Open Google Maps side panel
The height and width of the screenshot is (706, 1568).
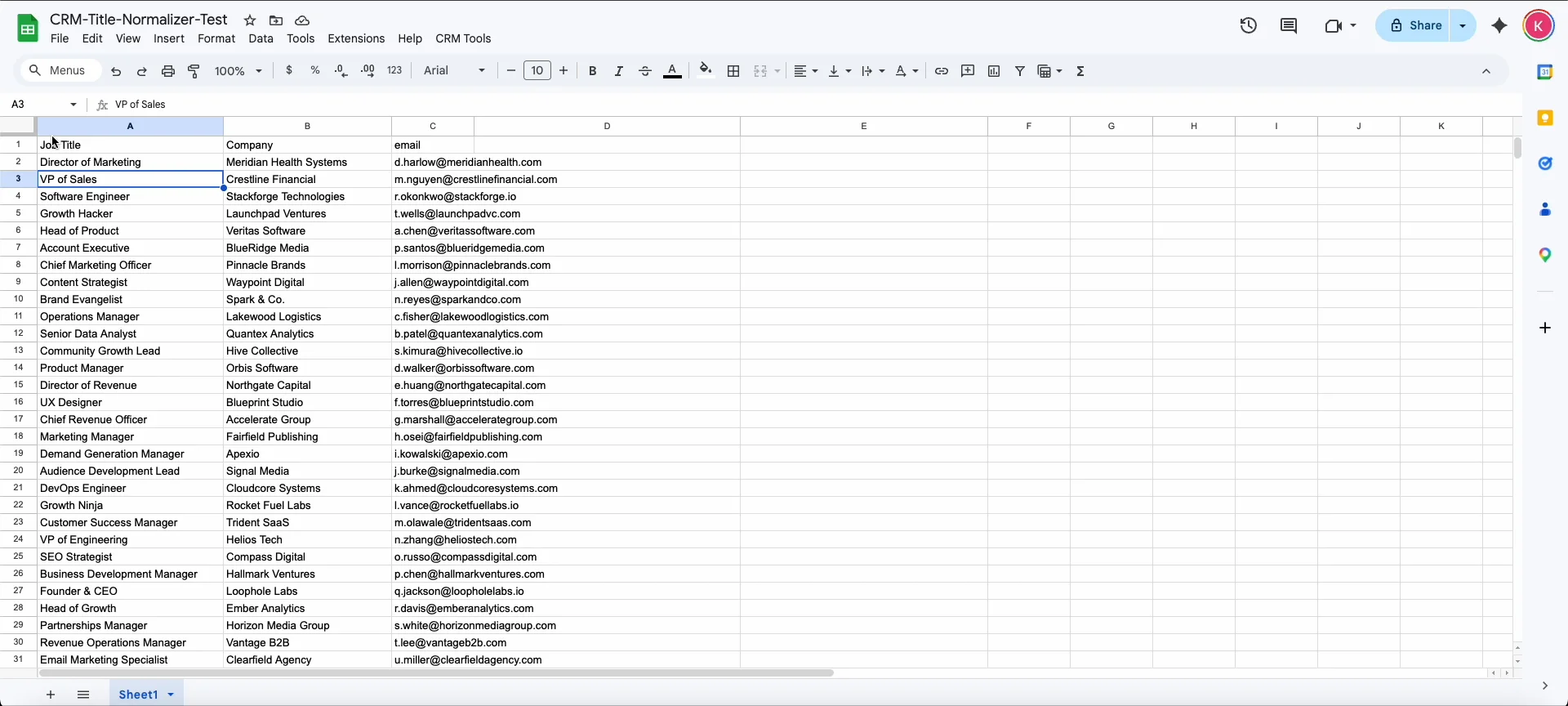tap(1545, 256)
